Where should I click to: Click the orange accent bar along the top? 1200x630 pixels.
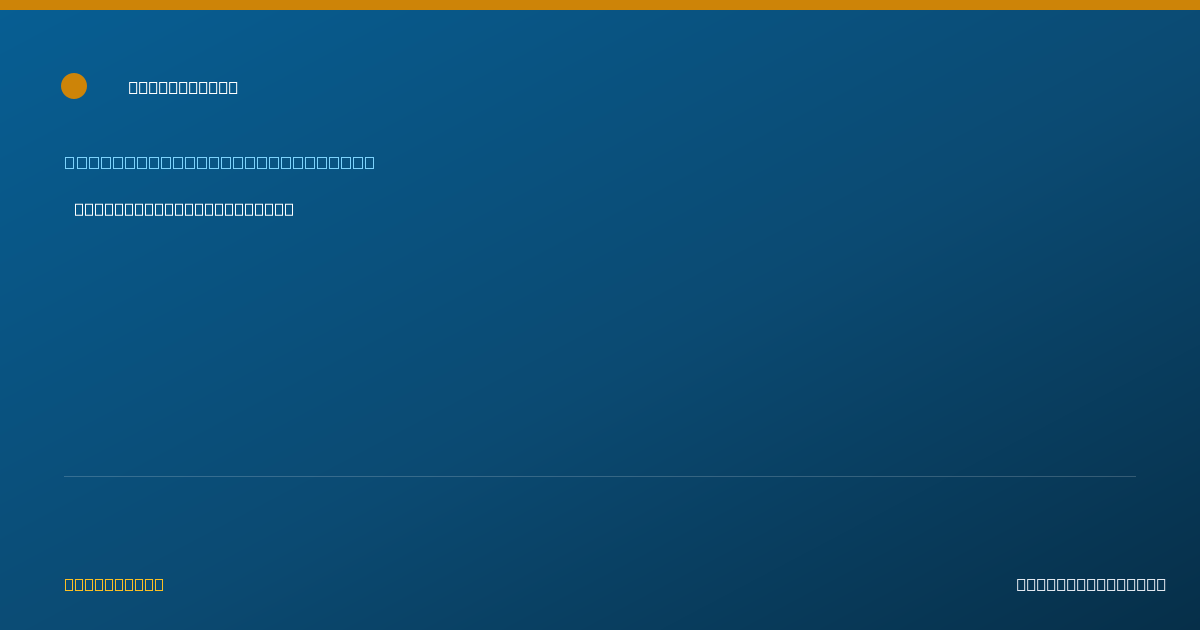point(600,5)
